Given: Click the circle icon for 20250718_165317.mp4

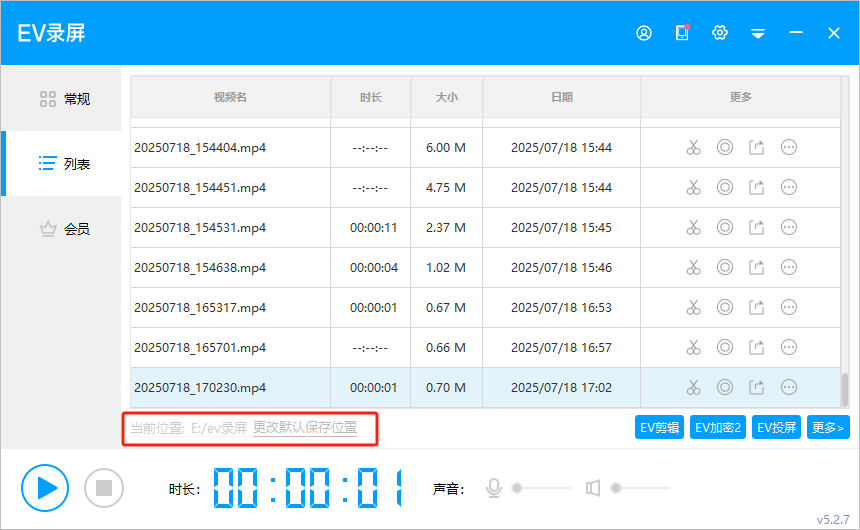Looking at the screenshot, I should tap(725, 308).
